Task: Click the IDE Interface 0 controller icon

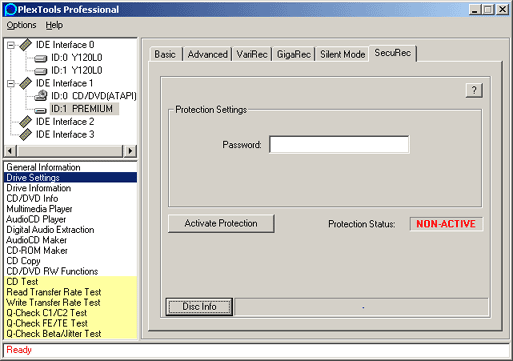Action: coord(25,45)
